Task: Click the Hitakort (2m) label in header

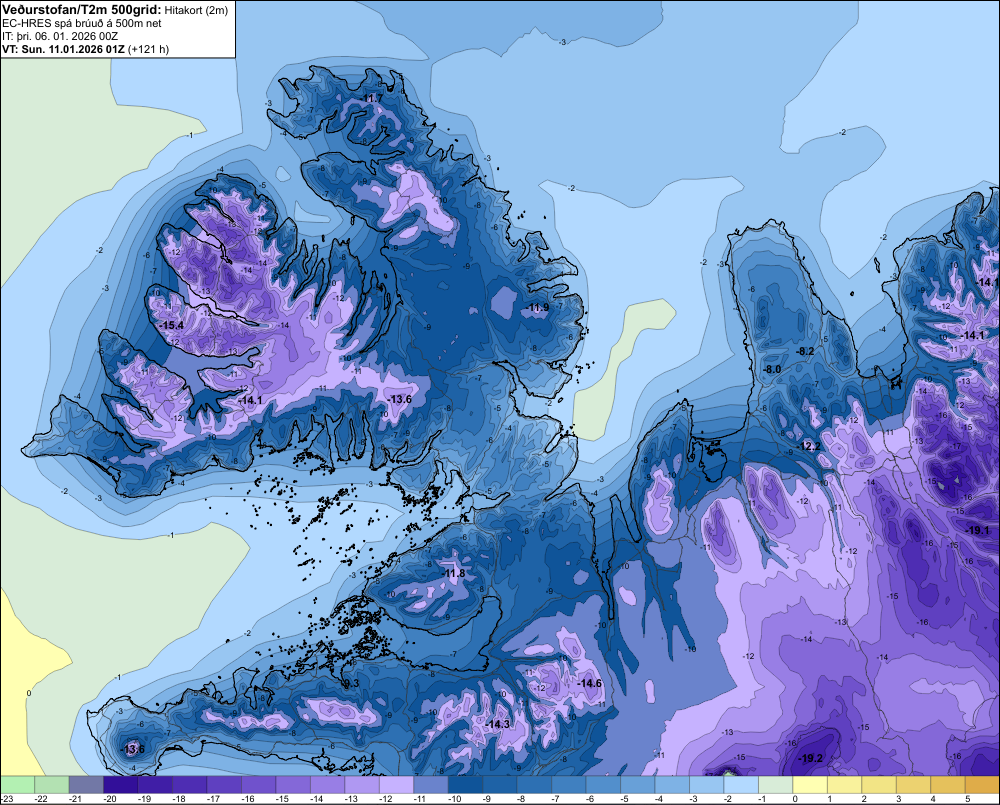Action: pyautogui.click(x=196, y=10)
